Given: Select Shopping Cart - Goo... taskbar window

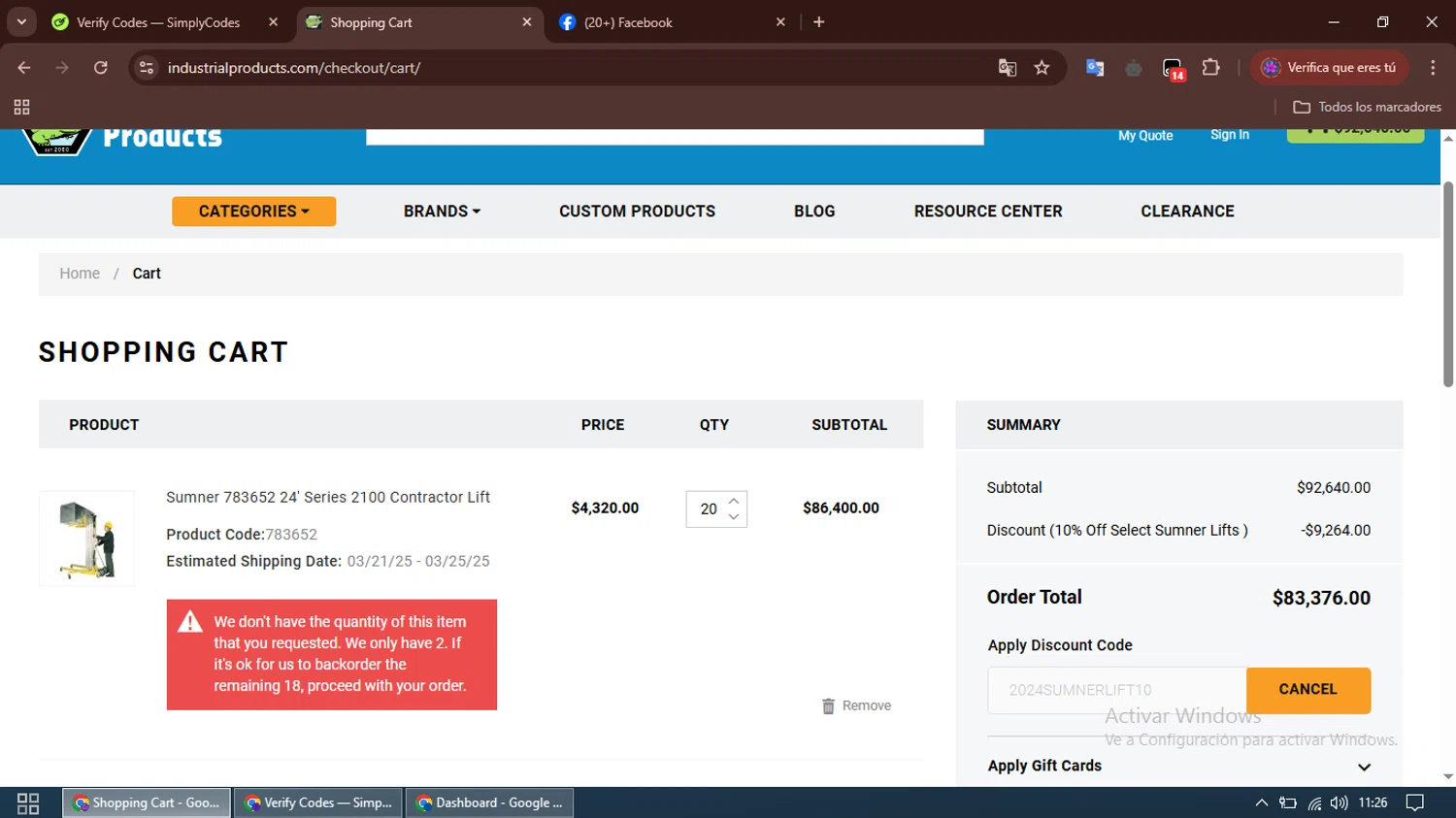Looking at the screenshot, I should pyautogui.click(x=147, y=803).
